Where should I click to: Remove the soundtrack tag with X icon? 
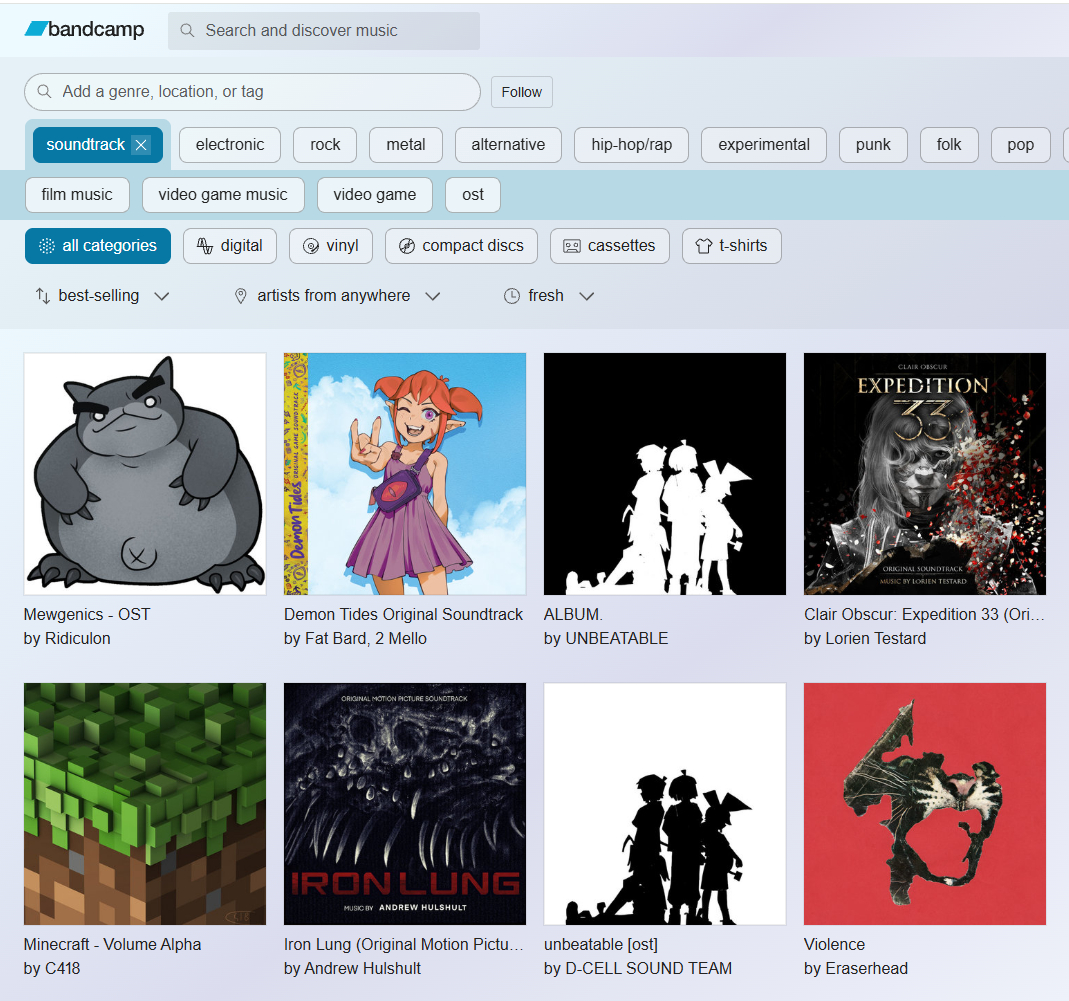click(141, 145)
